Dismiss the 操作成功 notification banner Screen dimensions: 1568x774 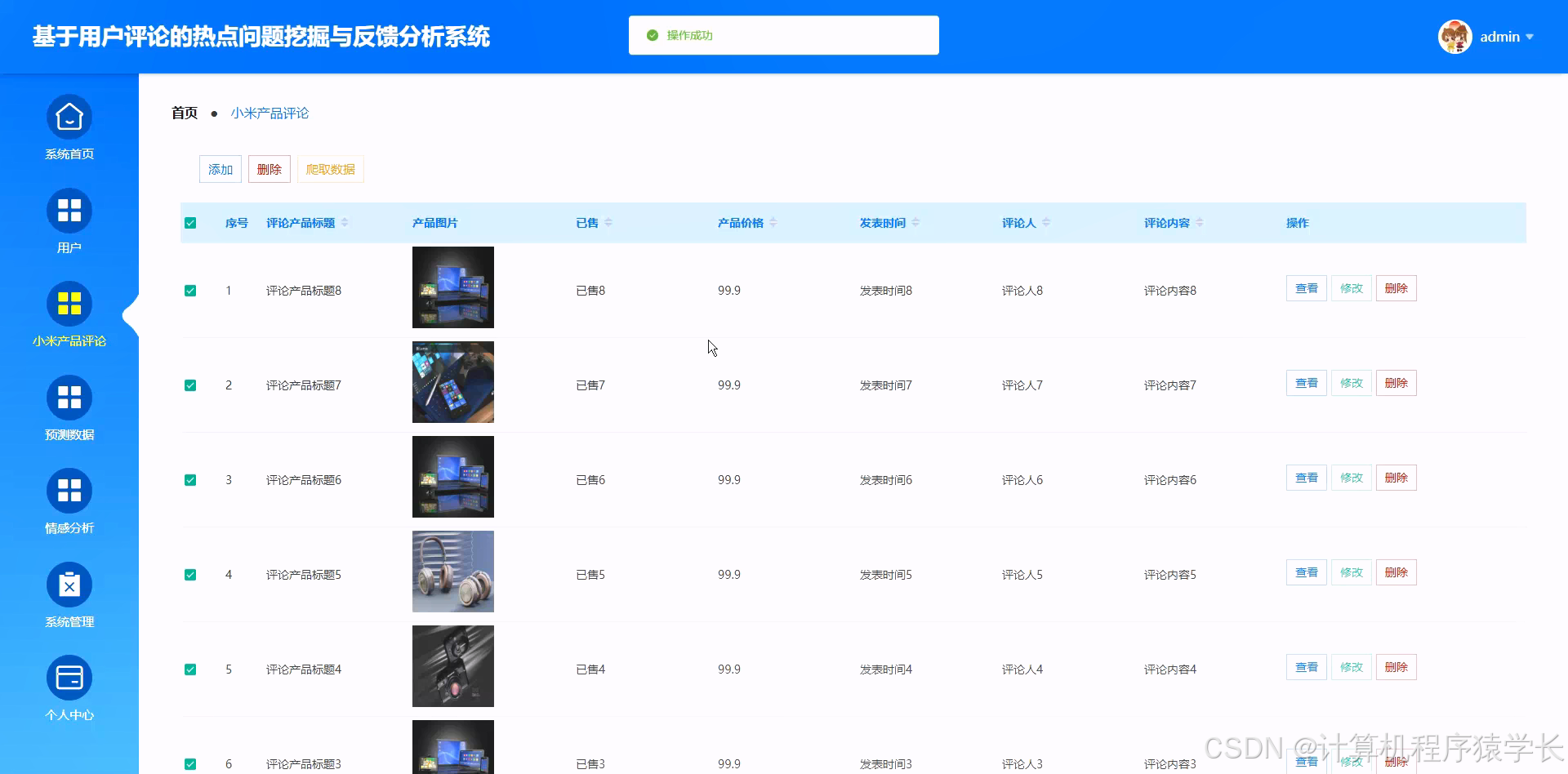pos(782,35)
